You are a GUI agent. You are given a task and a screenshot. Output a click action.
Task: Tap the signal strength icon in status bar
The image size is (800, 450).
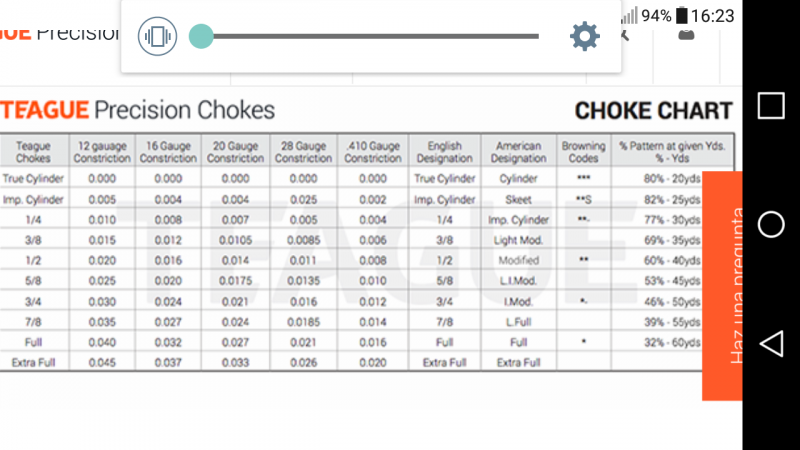pos(629,16)
